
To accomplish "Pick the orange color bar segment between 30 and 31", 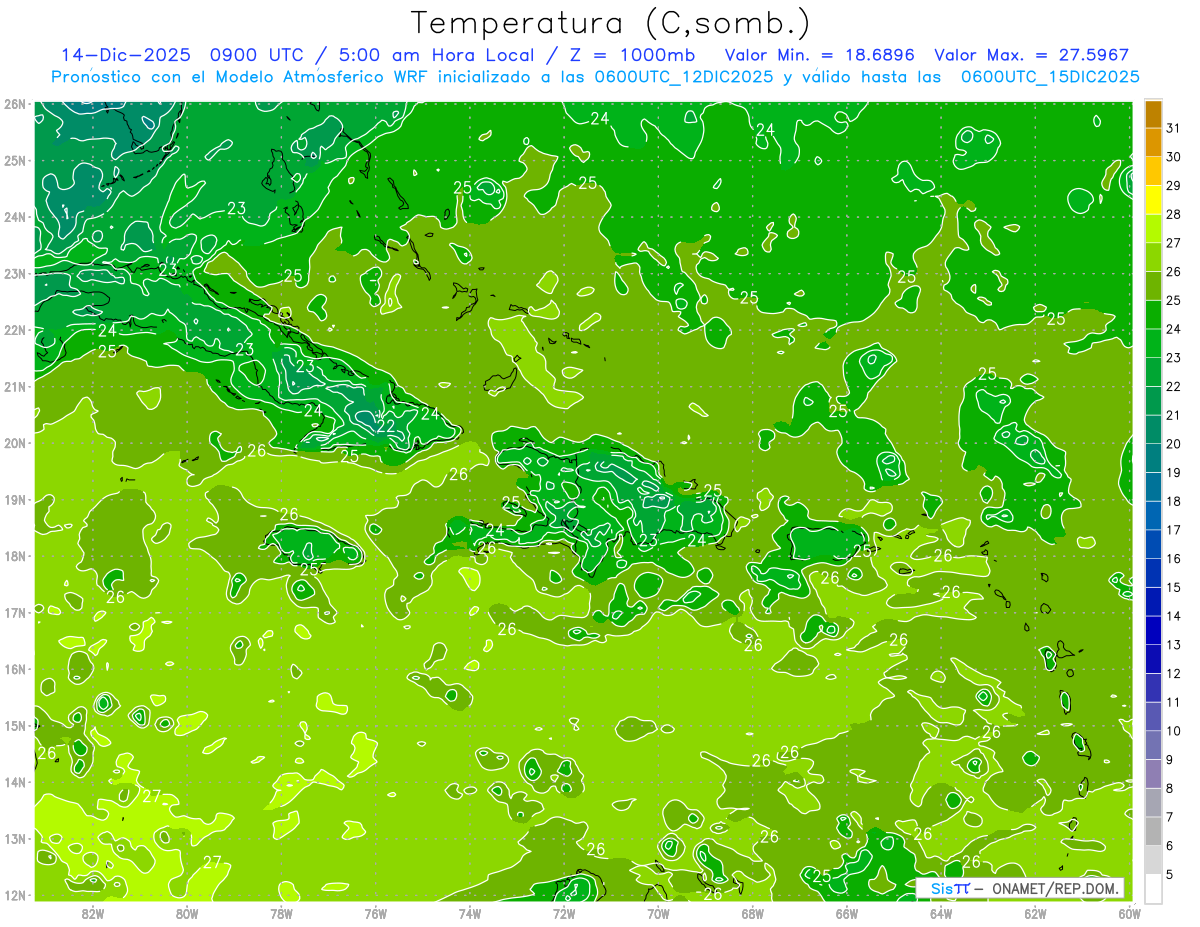I will pyautogui.click(x=1153, y=143).
